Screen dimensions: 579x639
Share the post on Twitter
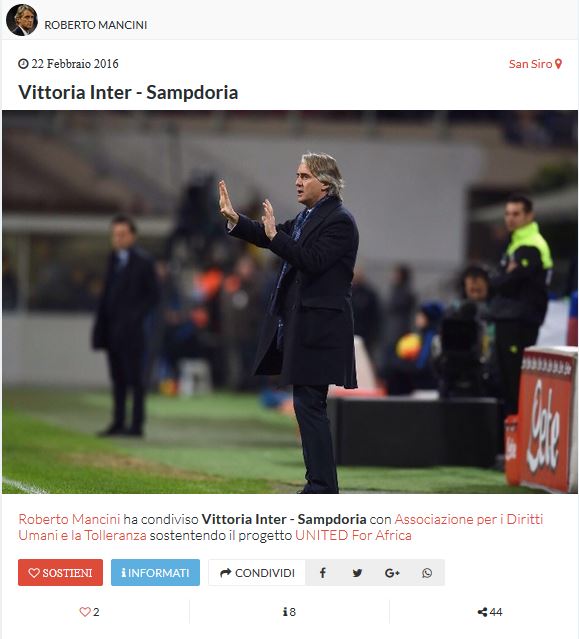(x=357, y=573)
